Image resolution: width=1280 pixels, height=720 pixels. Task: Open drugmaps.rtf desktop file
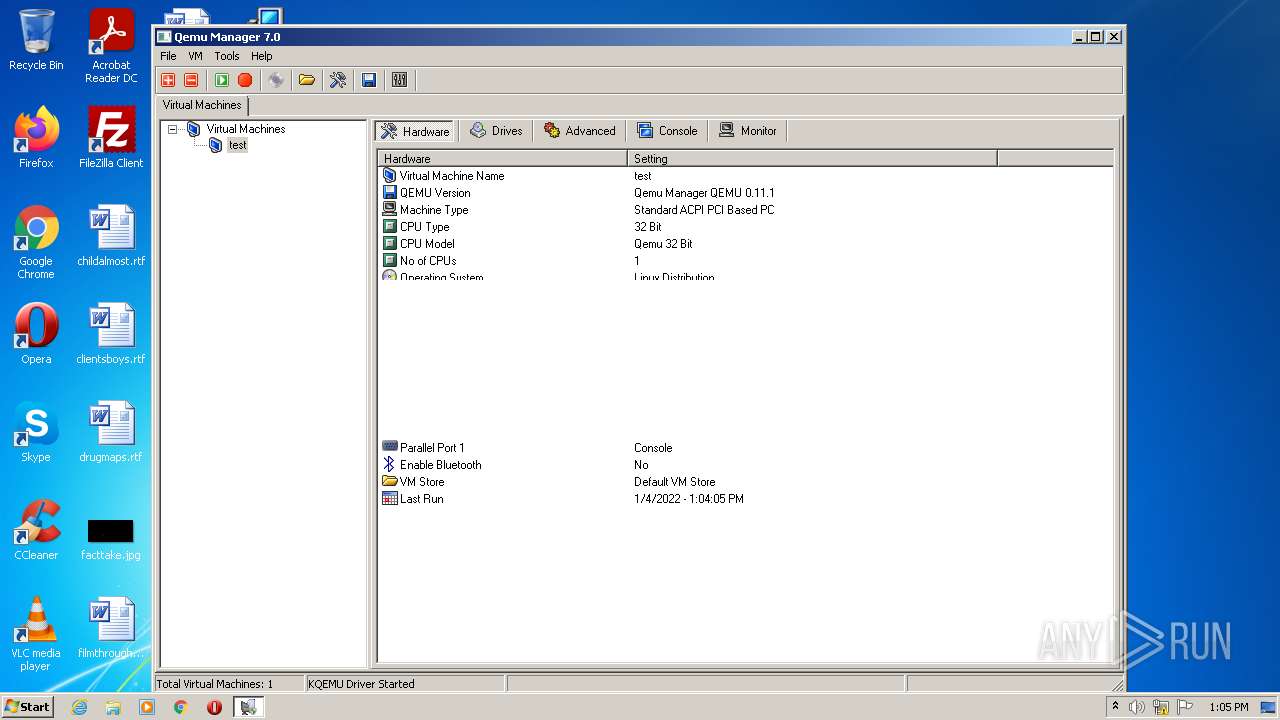[111, 432]
